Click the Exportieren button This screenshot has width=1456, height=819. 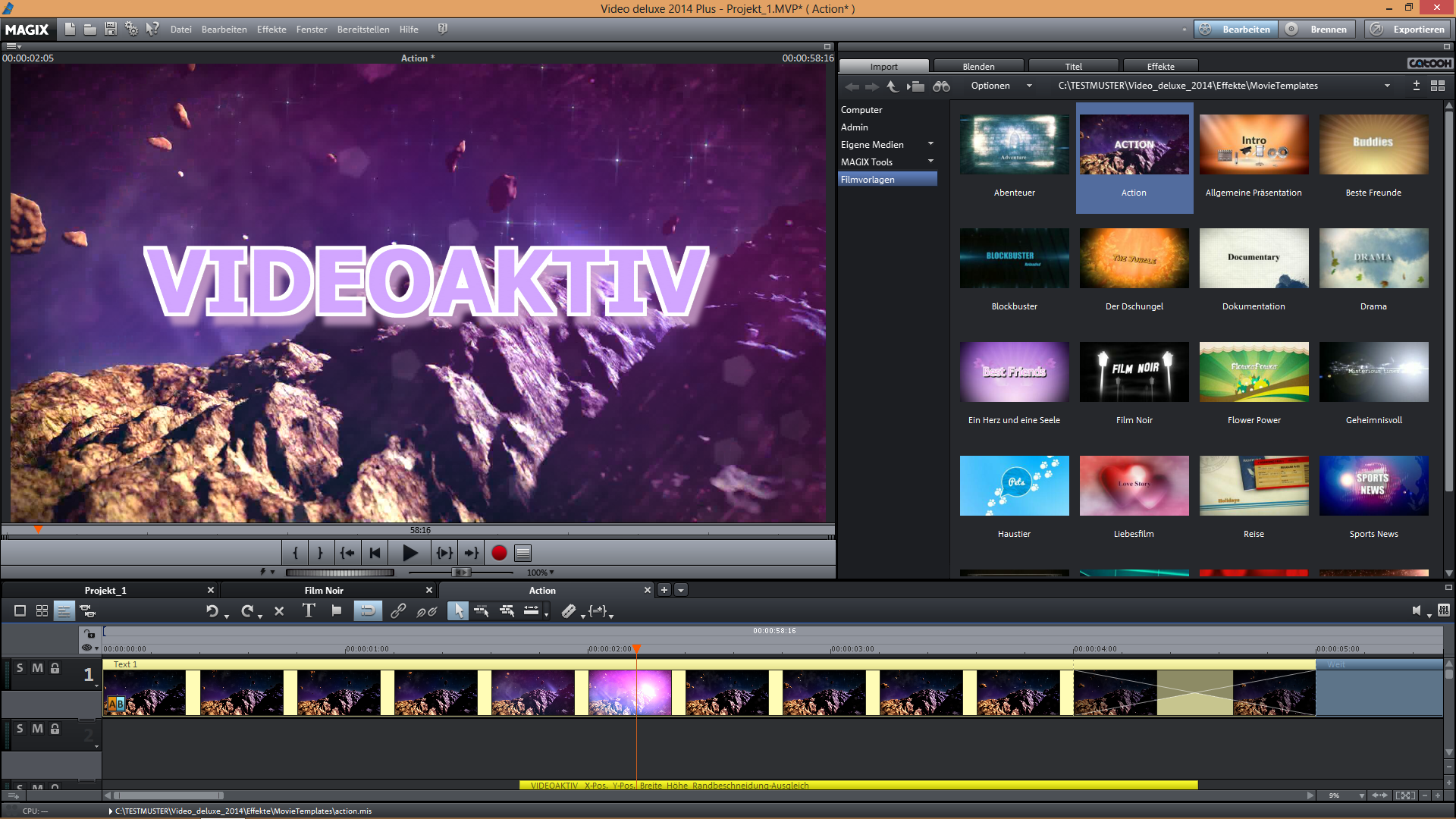point(1408,30)
